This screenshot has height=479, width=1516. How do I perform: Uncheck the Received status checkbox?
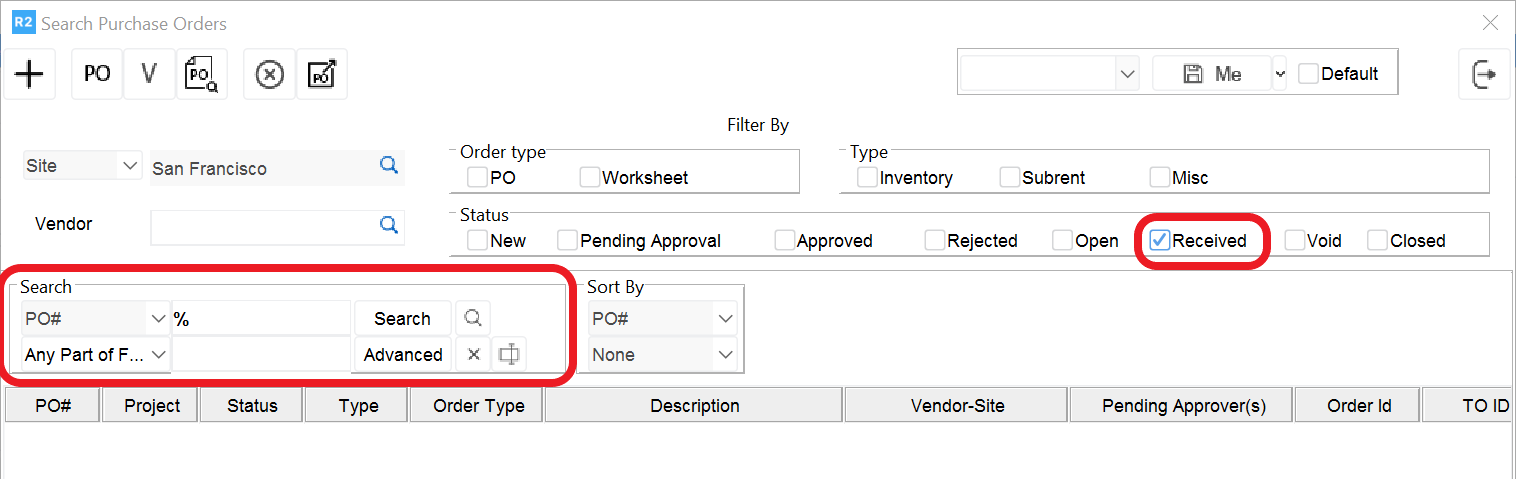coord(1160,240)
